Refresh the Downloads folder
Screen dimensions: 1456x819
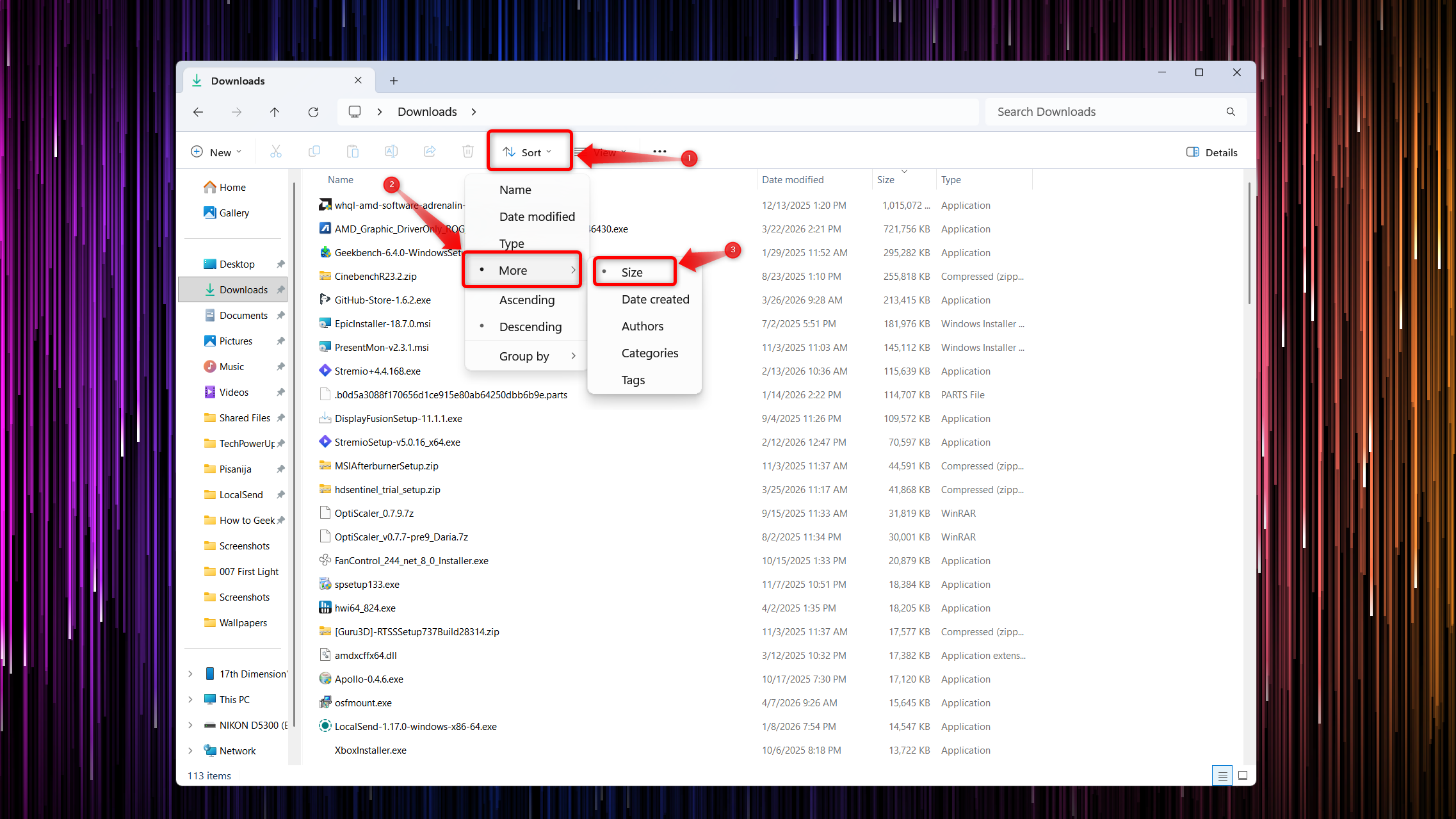[313, 112]
